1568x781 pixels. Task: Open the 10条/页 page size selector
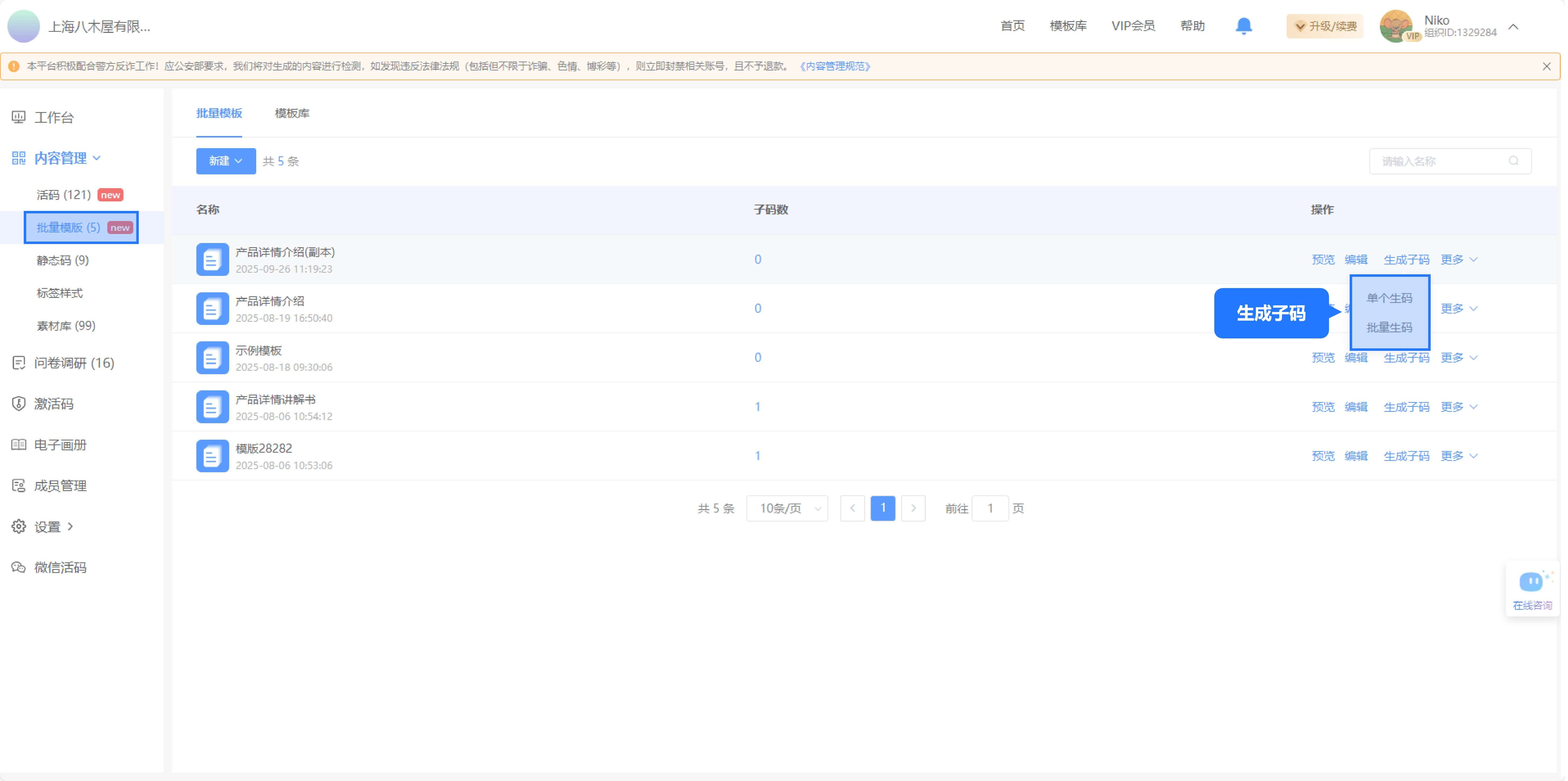click(786, 508)
